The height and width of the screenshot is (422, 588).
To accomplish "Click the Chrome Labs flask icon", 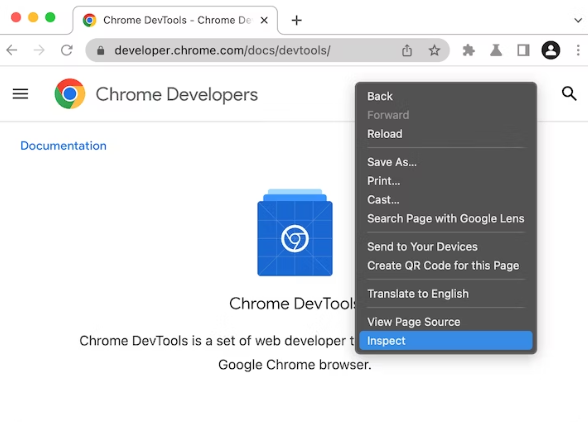I will pos(496,50).
